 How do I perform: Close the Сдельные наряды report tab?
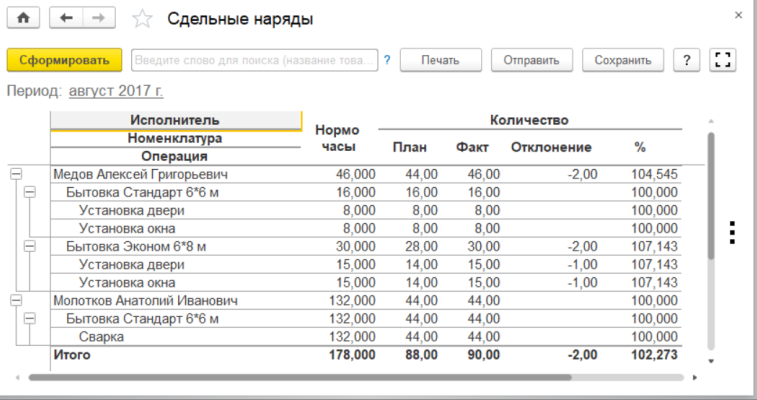(x=738, y=16)
